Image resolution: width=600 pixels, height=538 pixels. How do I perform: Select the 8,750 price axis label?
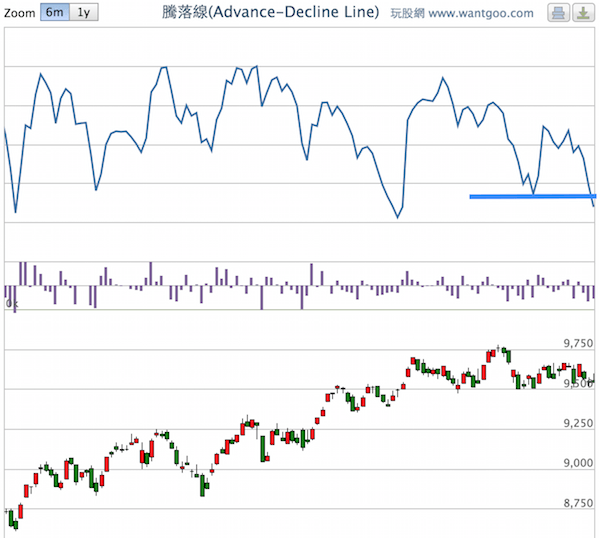(579, 503)
